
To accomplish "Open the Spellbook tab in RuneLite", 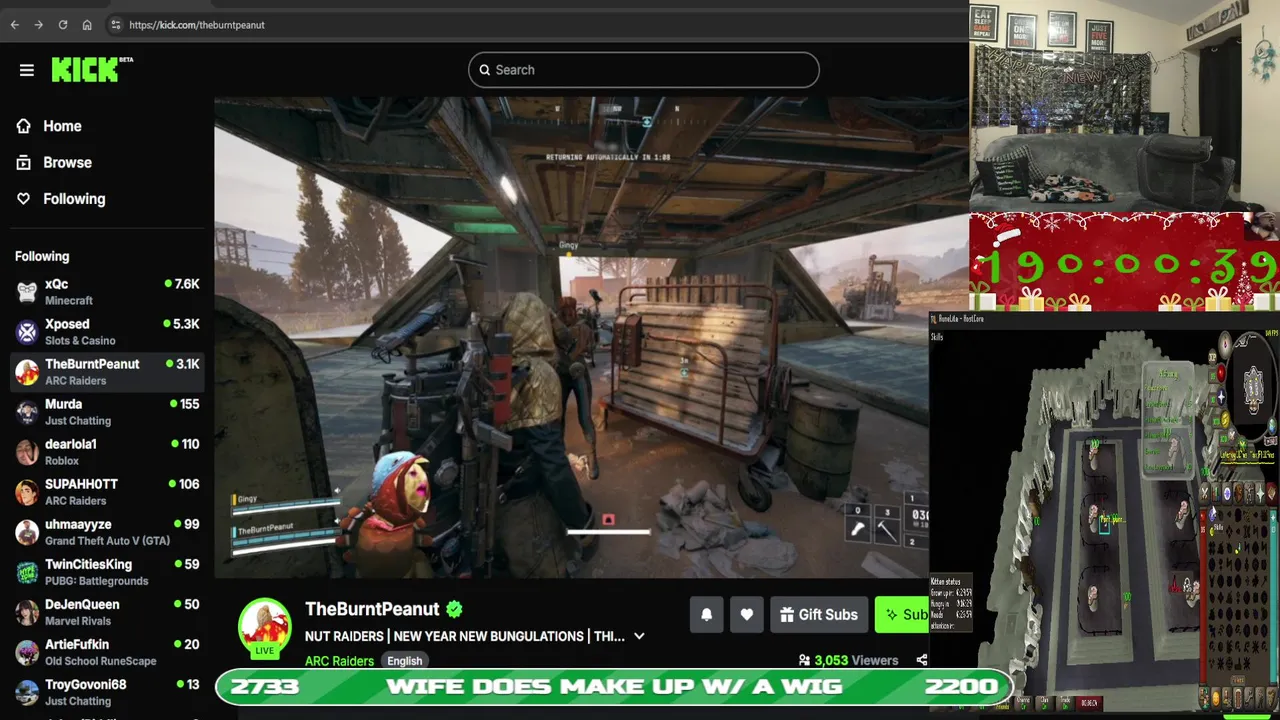I will click(1271, 494).
